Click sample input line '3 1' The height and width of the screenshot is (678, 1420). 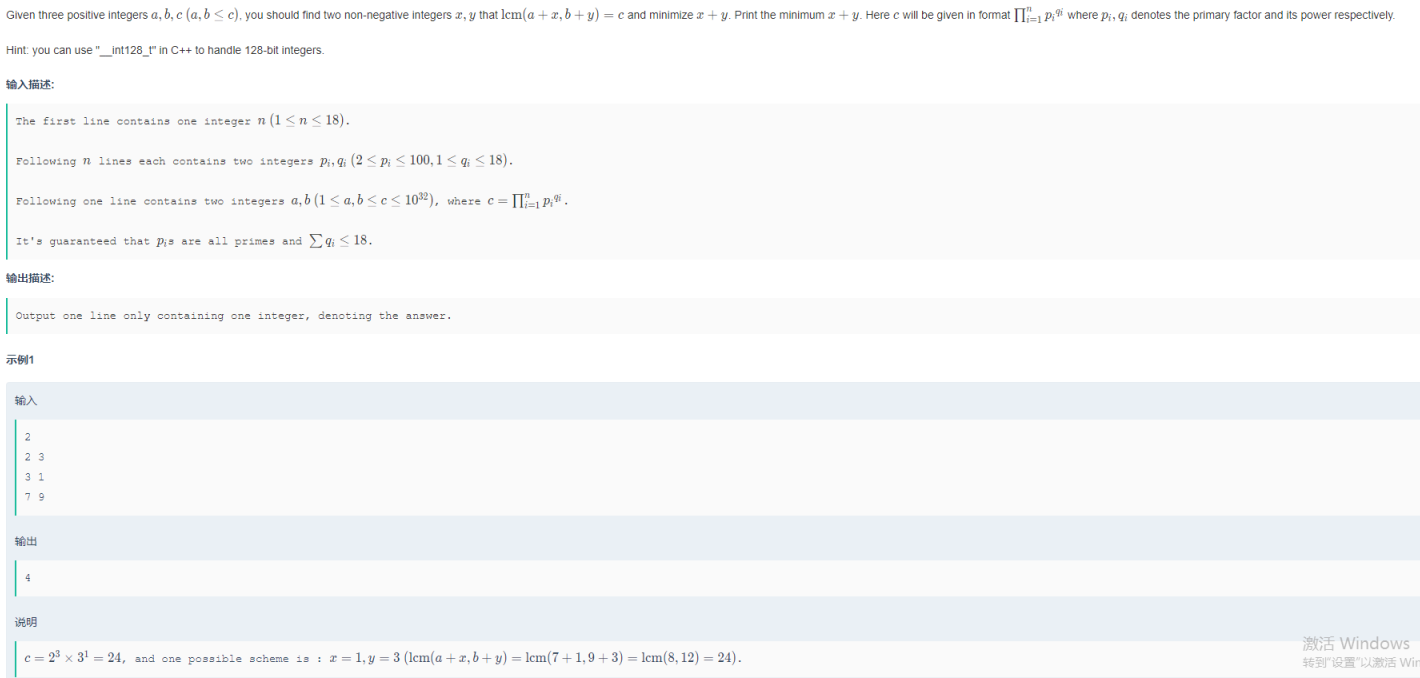(34, 477)
